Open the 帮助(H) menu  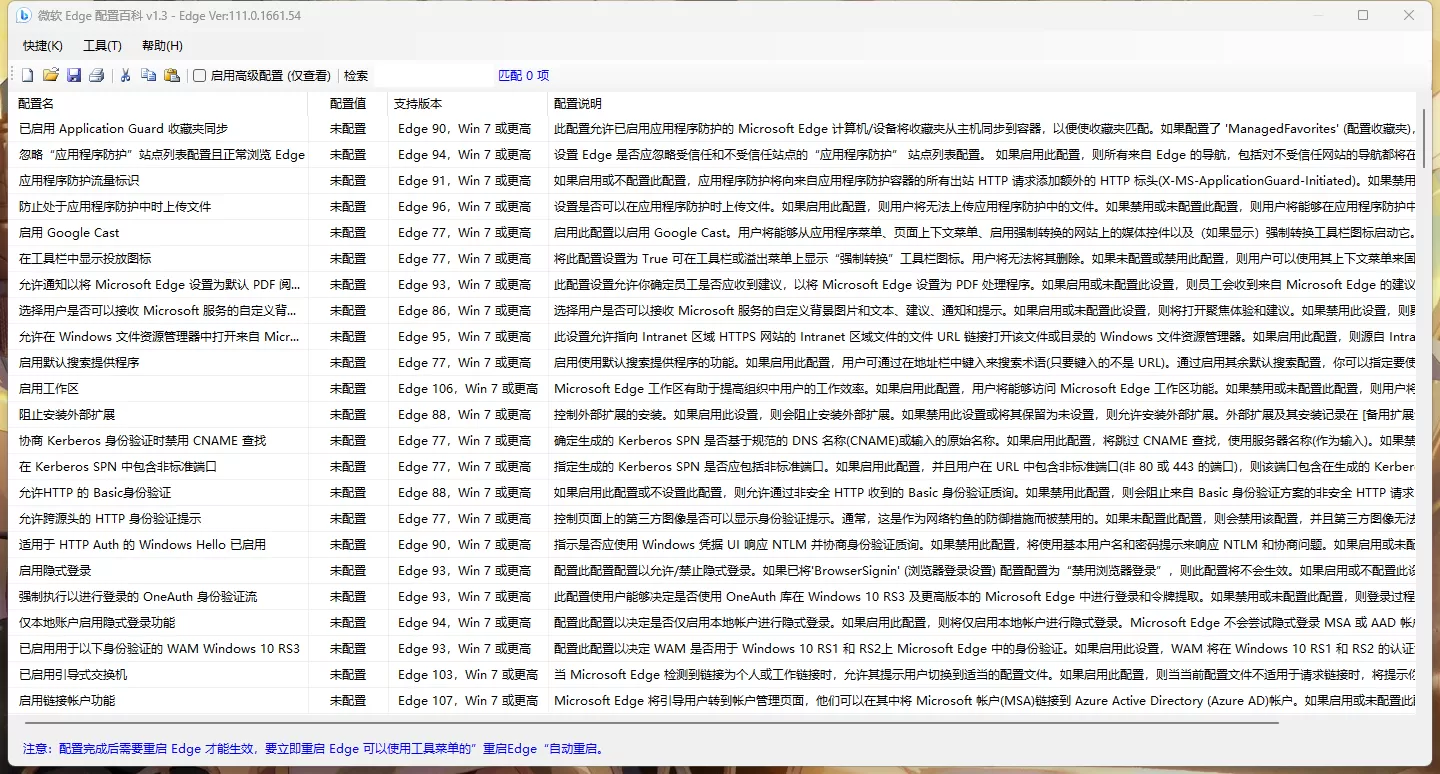(160, 45)
